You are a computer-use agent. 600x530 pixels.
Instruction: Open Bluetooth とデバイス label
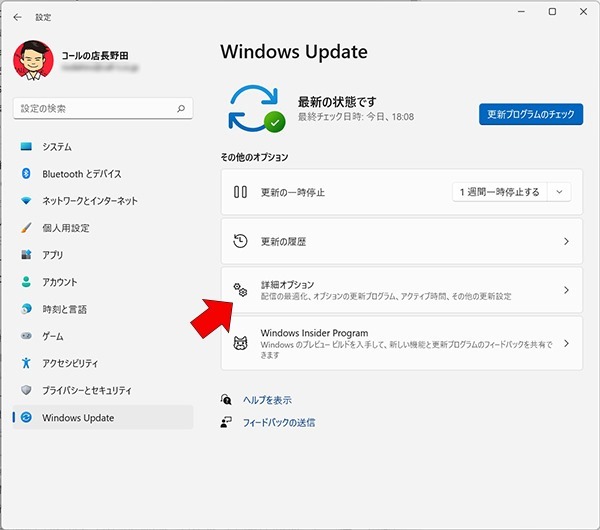(82, 174)
